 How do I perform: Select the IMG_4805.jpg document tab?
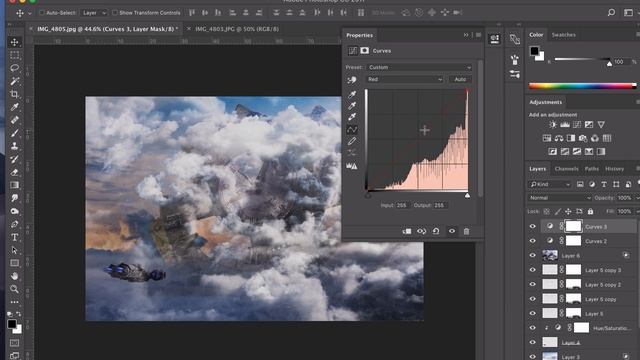coord(107,29)
